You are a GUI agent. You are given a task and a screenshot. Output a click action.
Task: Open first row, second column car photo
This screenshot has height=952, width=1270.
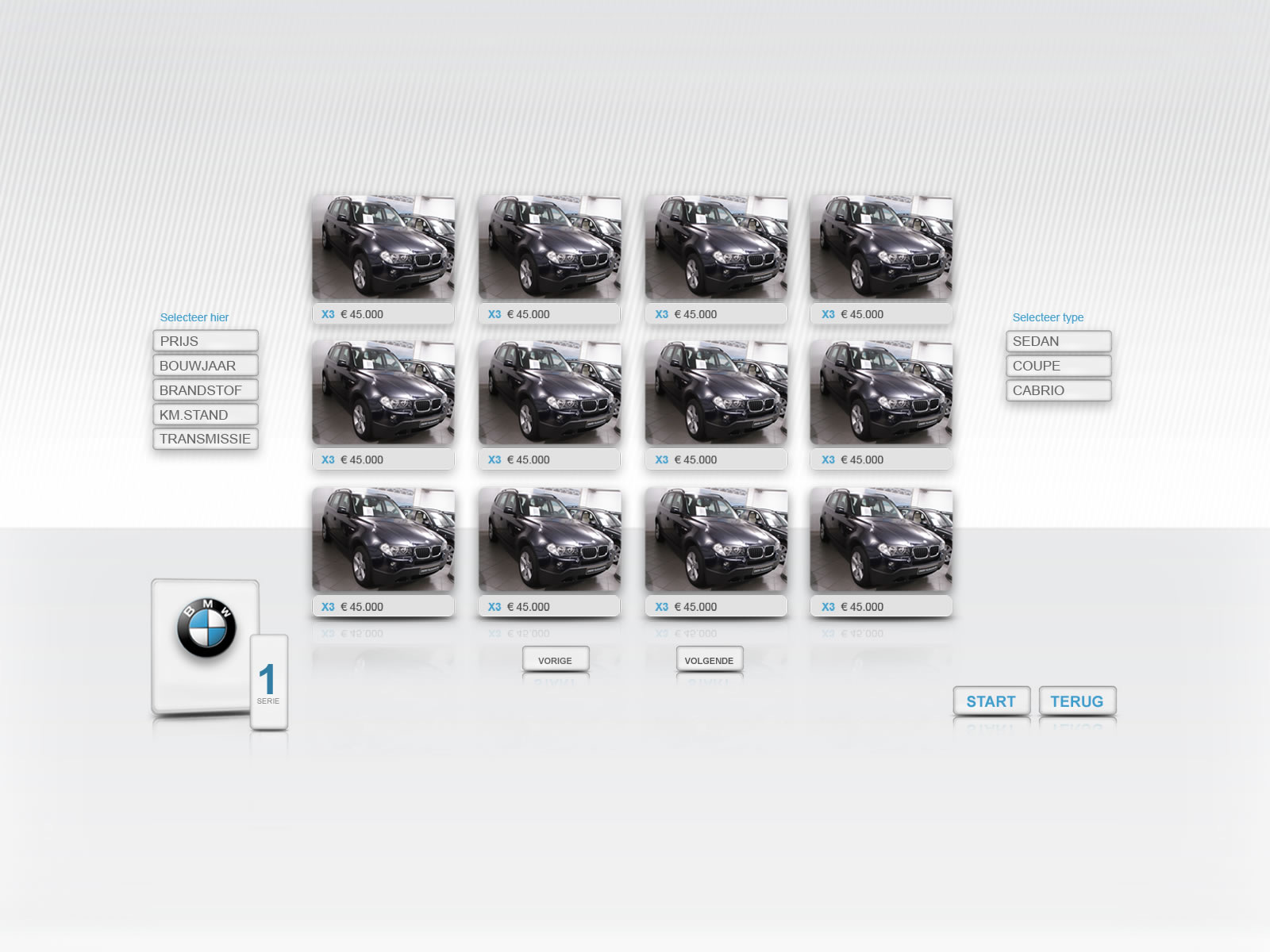549,248
